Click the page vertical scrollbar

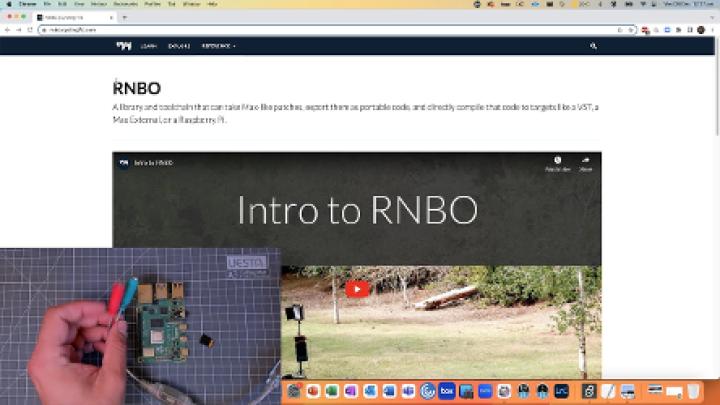tap(717, 87)
